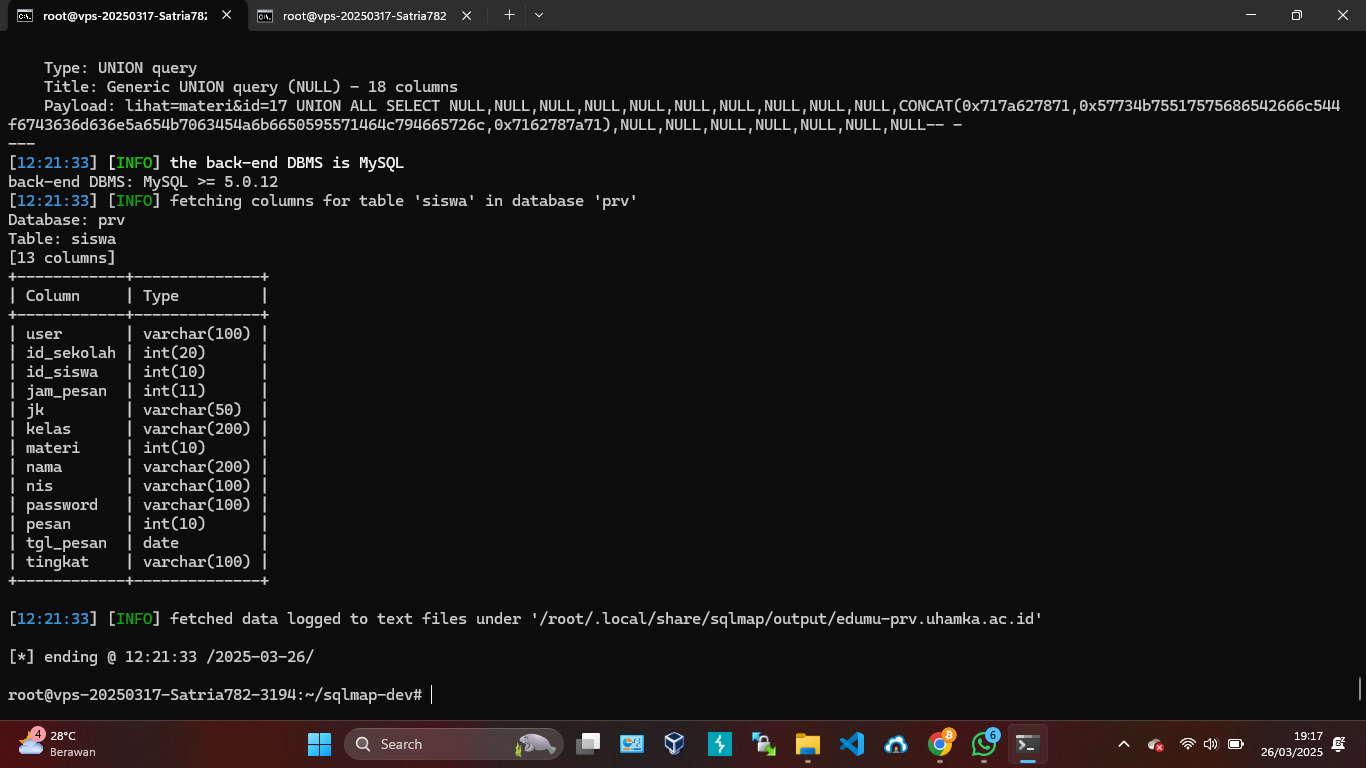Click the 'nama' column row
The width and height of the screenshot is (1366, 768).
tap(44, 467)
